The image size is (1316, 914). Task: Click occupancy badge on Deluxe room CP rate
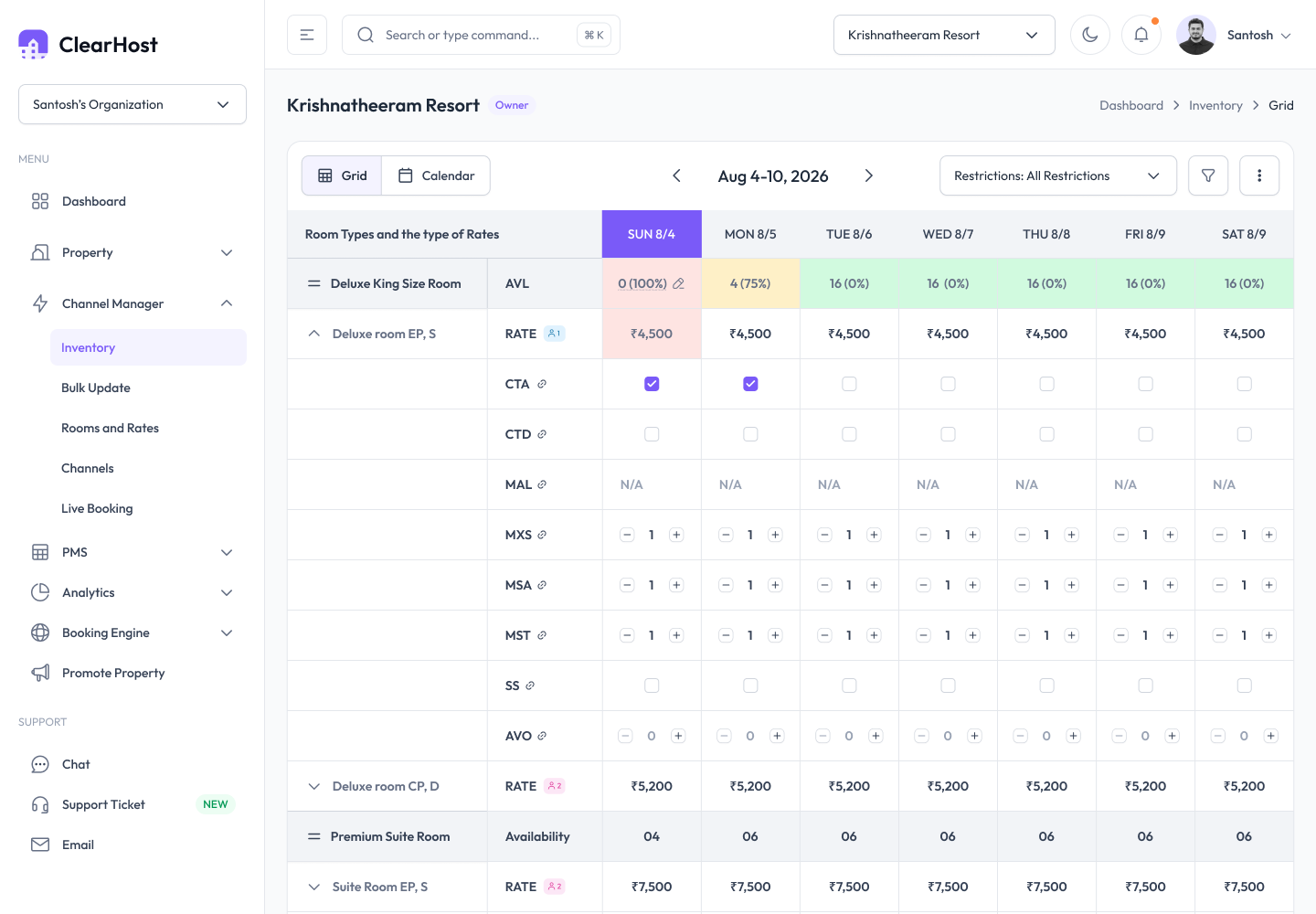(x=555, y=786)
